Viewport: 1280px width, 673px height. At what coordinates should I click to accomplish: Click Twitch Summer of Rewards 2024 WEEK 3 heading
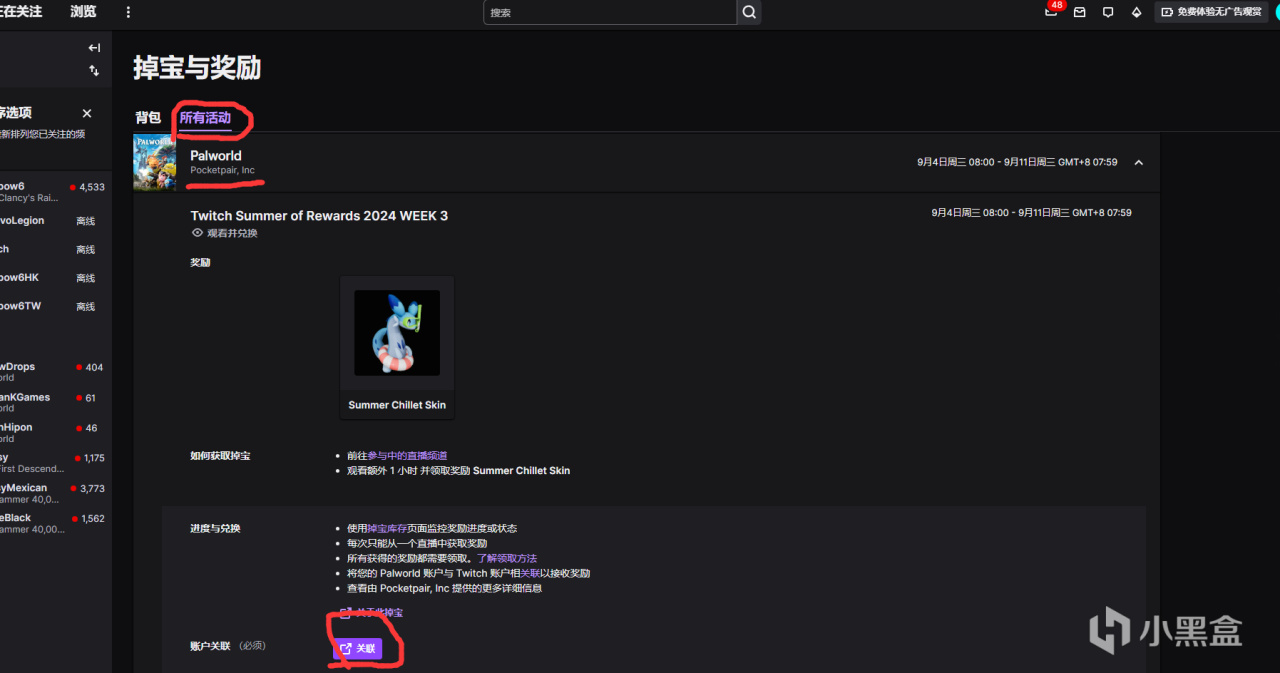[319, 216]
